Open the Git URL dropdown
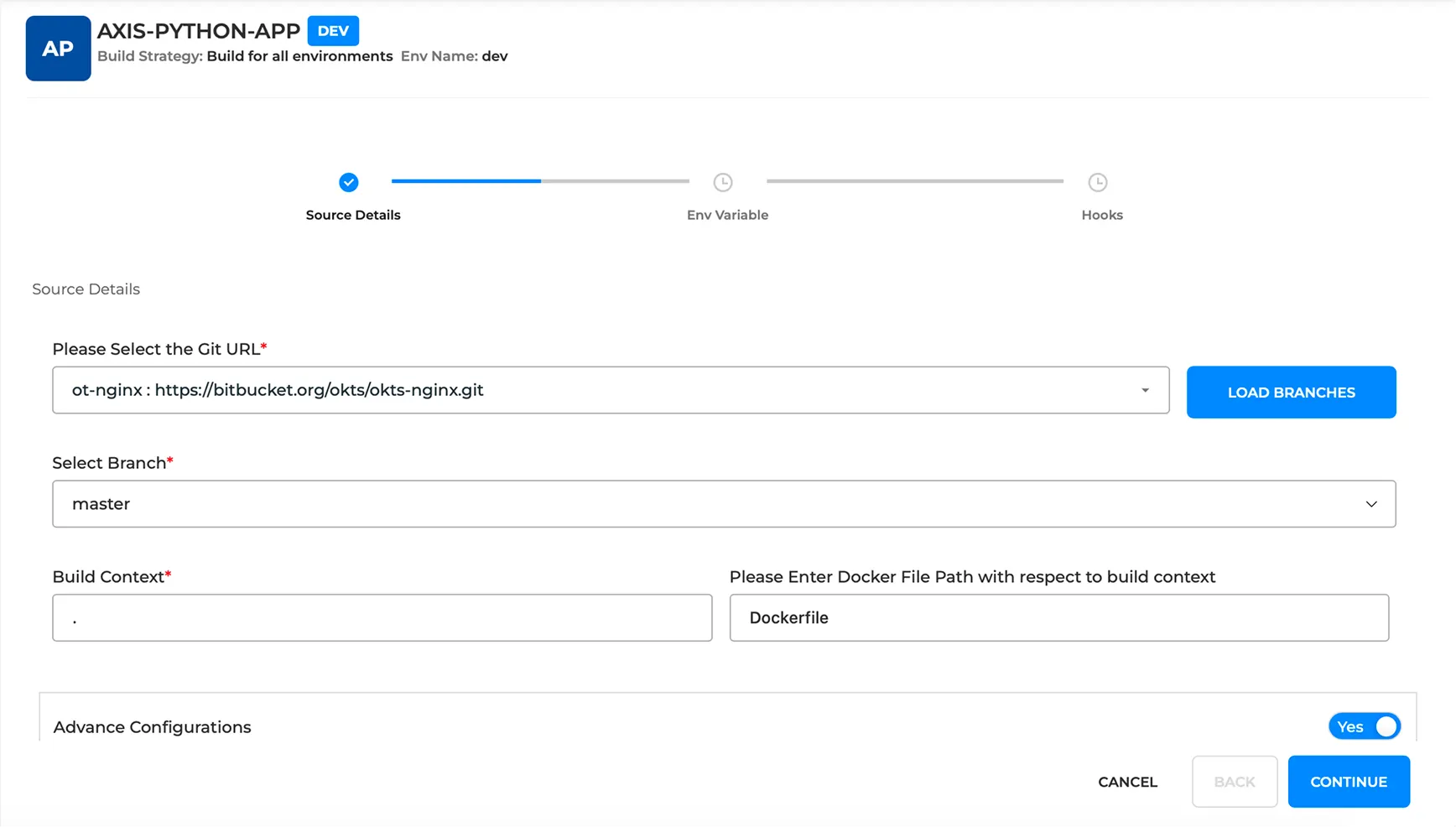Viewport: 1456px width, 827px height. tap(611, 390)
